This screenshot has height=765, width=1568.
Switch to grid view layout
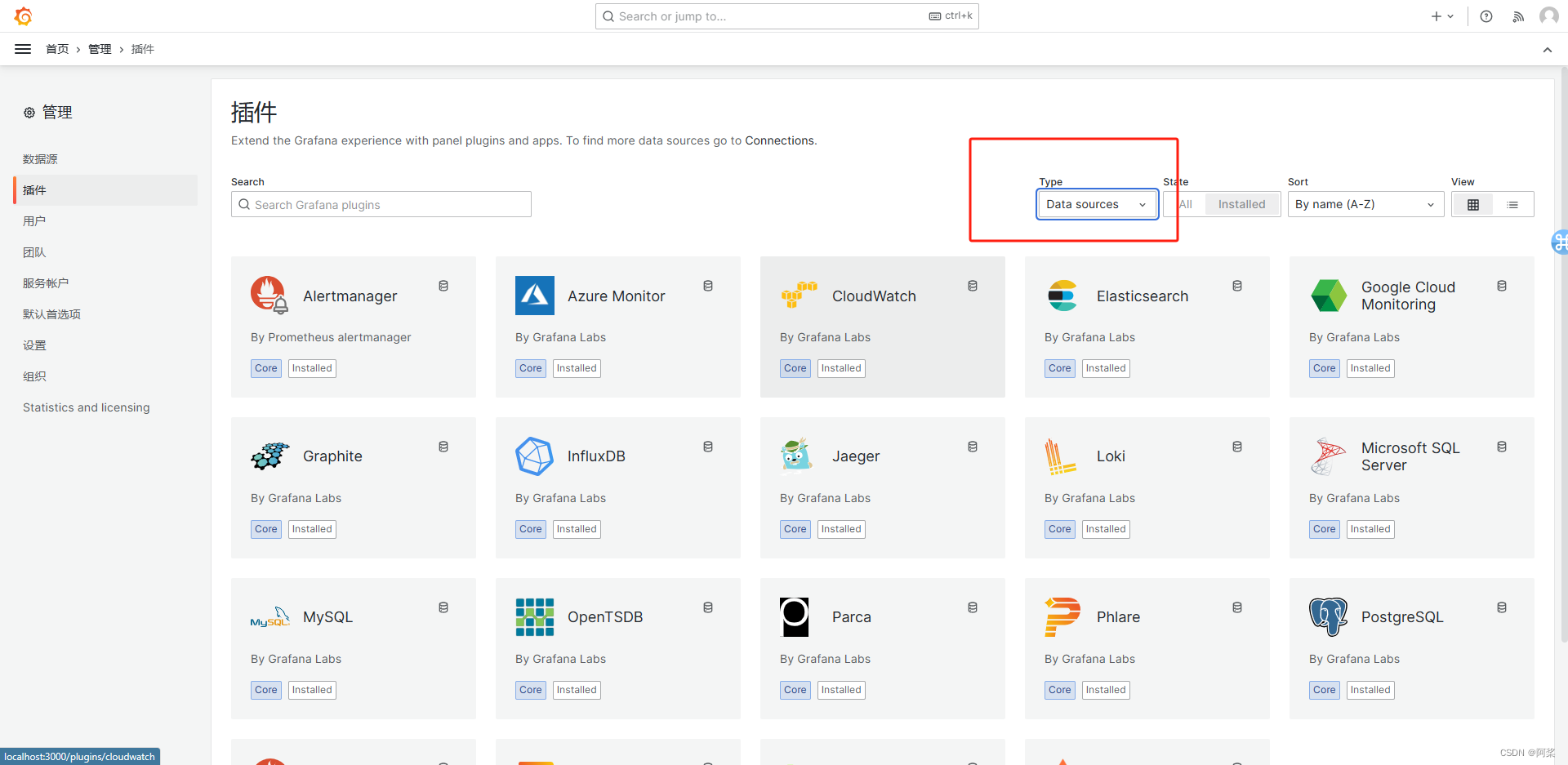1473,204
